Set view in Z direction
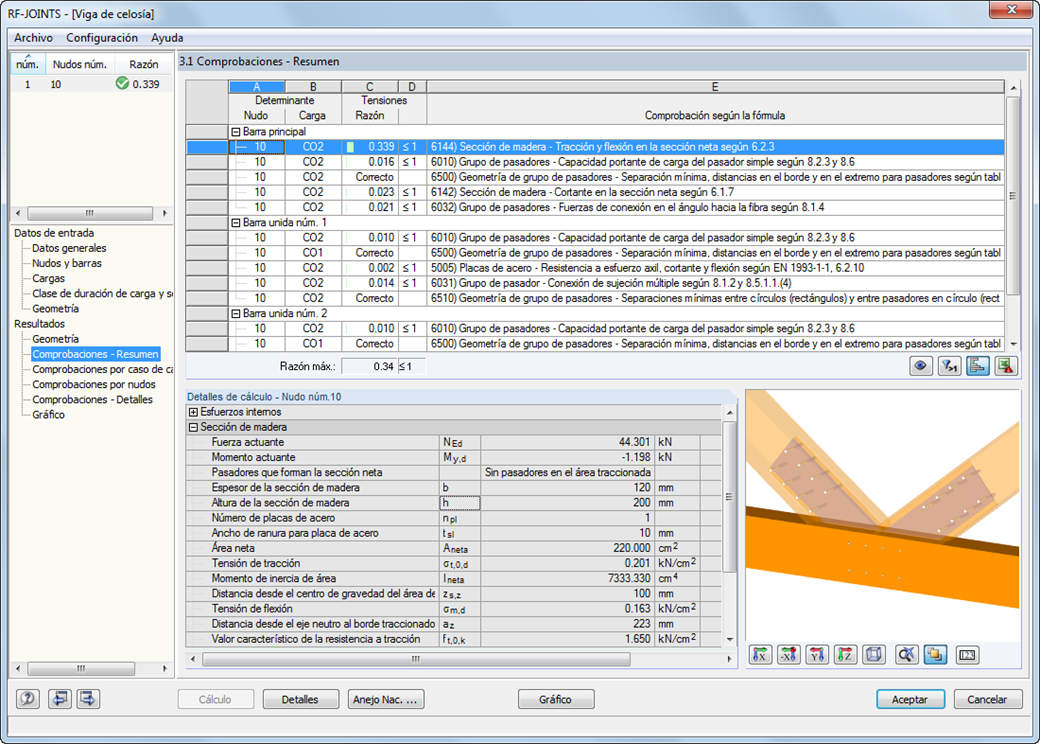The image size is (1040, 744). tap(845, 655)
